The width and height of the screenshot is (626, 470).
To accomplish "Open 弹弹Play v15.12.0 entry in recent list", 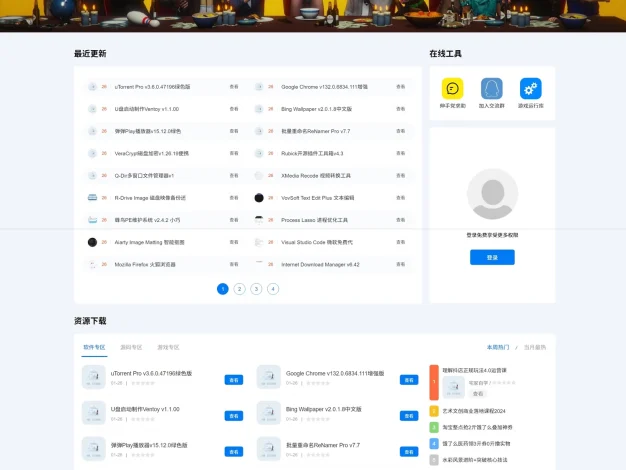I will pos(148,131).
